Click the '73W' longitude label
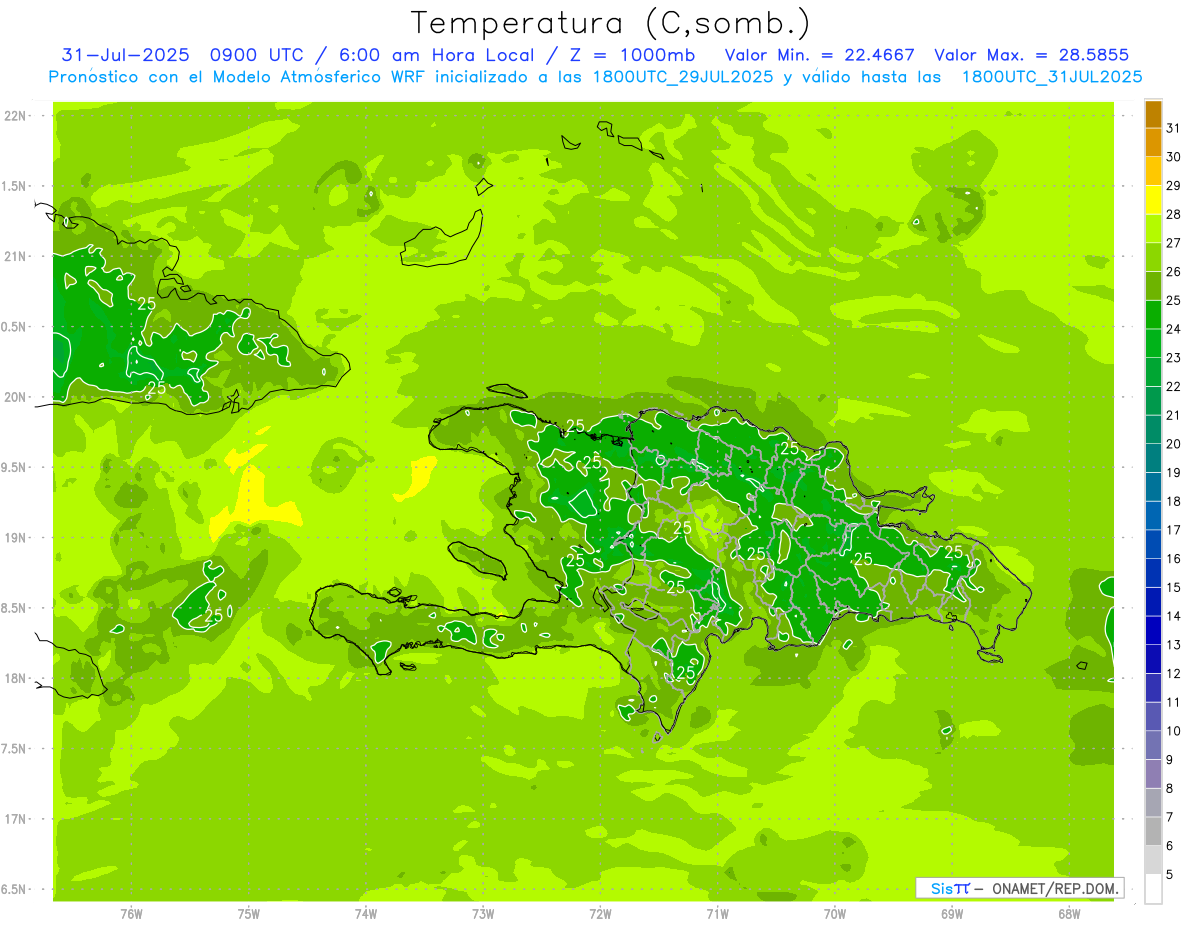Viewport: 1200px width, 927px height. point(483,914)
